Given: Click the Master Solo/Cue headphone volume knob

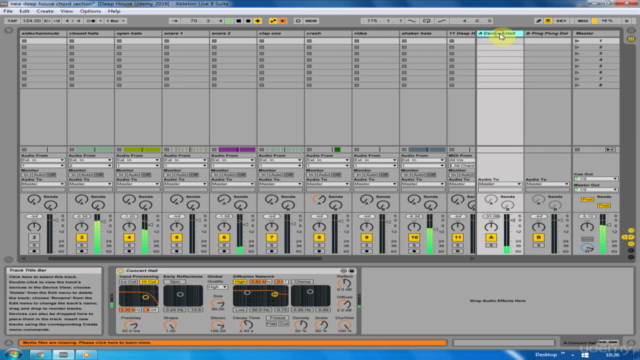Looking at the screenshot, I should point(587,247).
